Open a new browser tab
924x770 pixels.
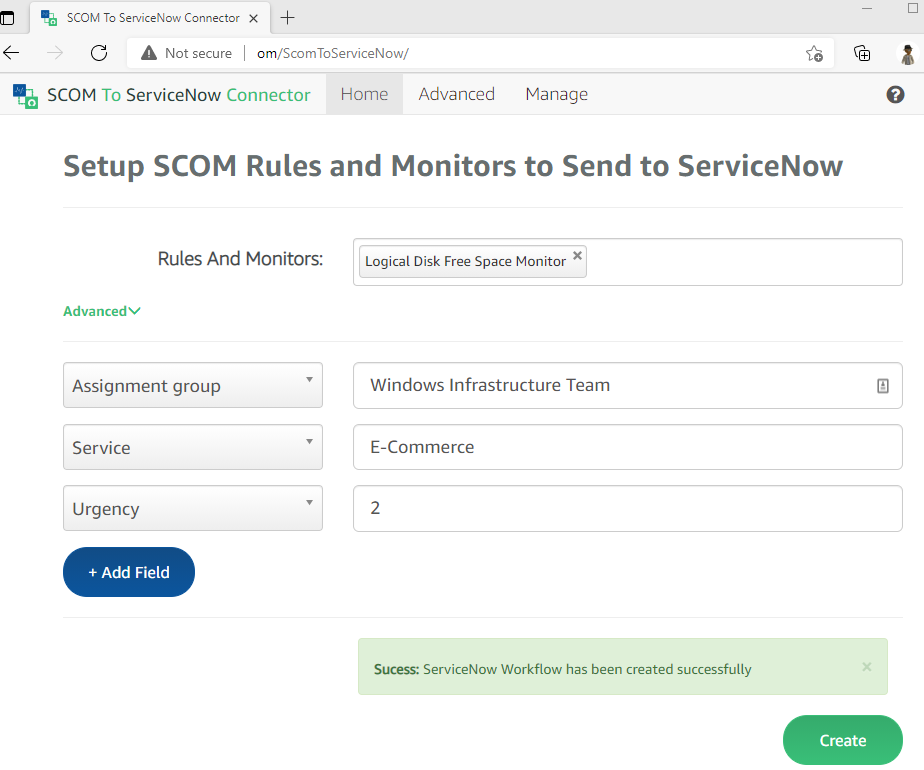pyautogui.click(x=287, y=18)
